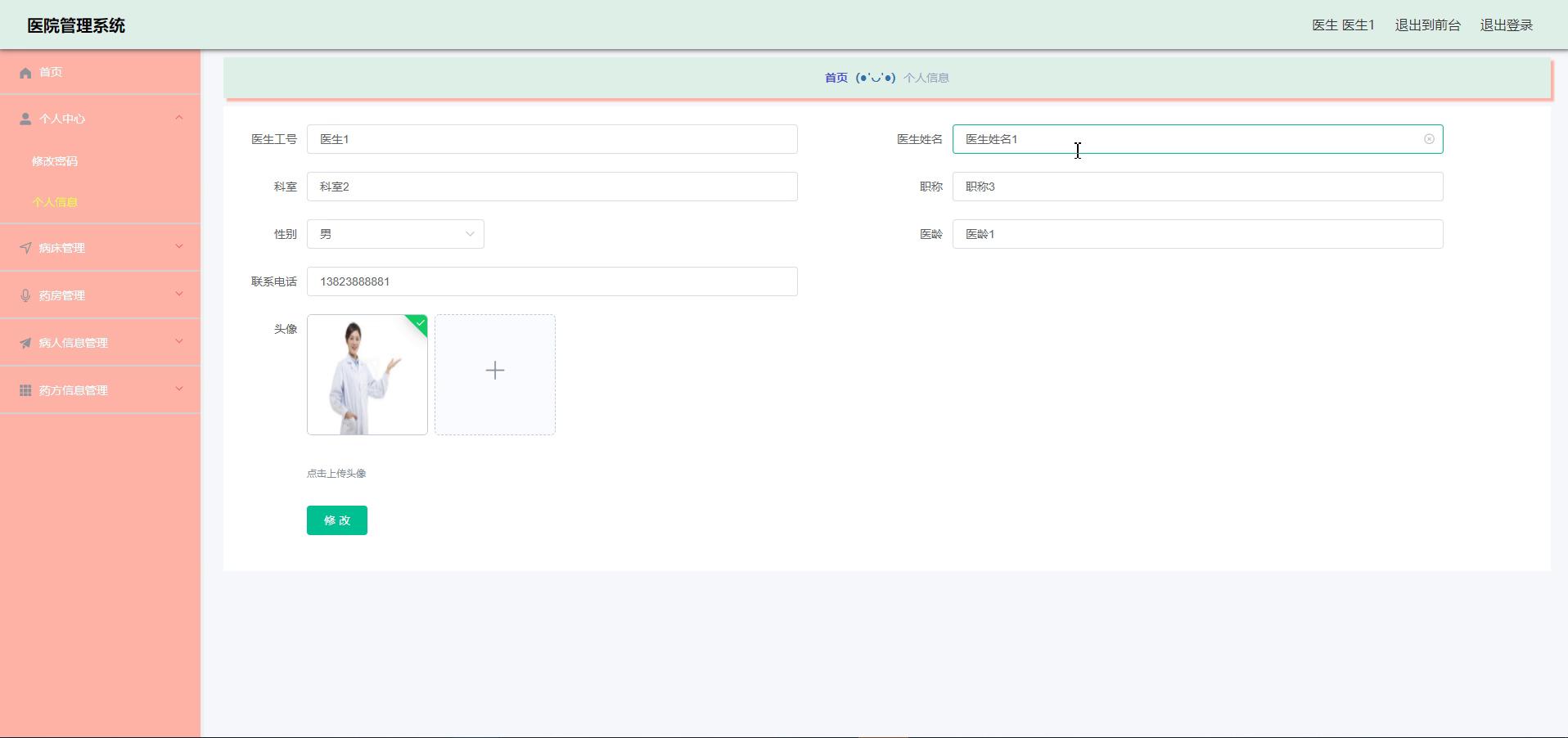Viewport: 1568px width, 738px height.
Task: Focus the 联系电话 input field
Action: click(552, 281)
